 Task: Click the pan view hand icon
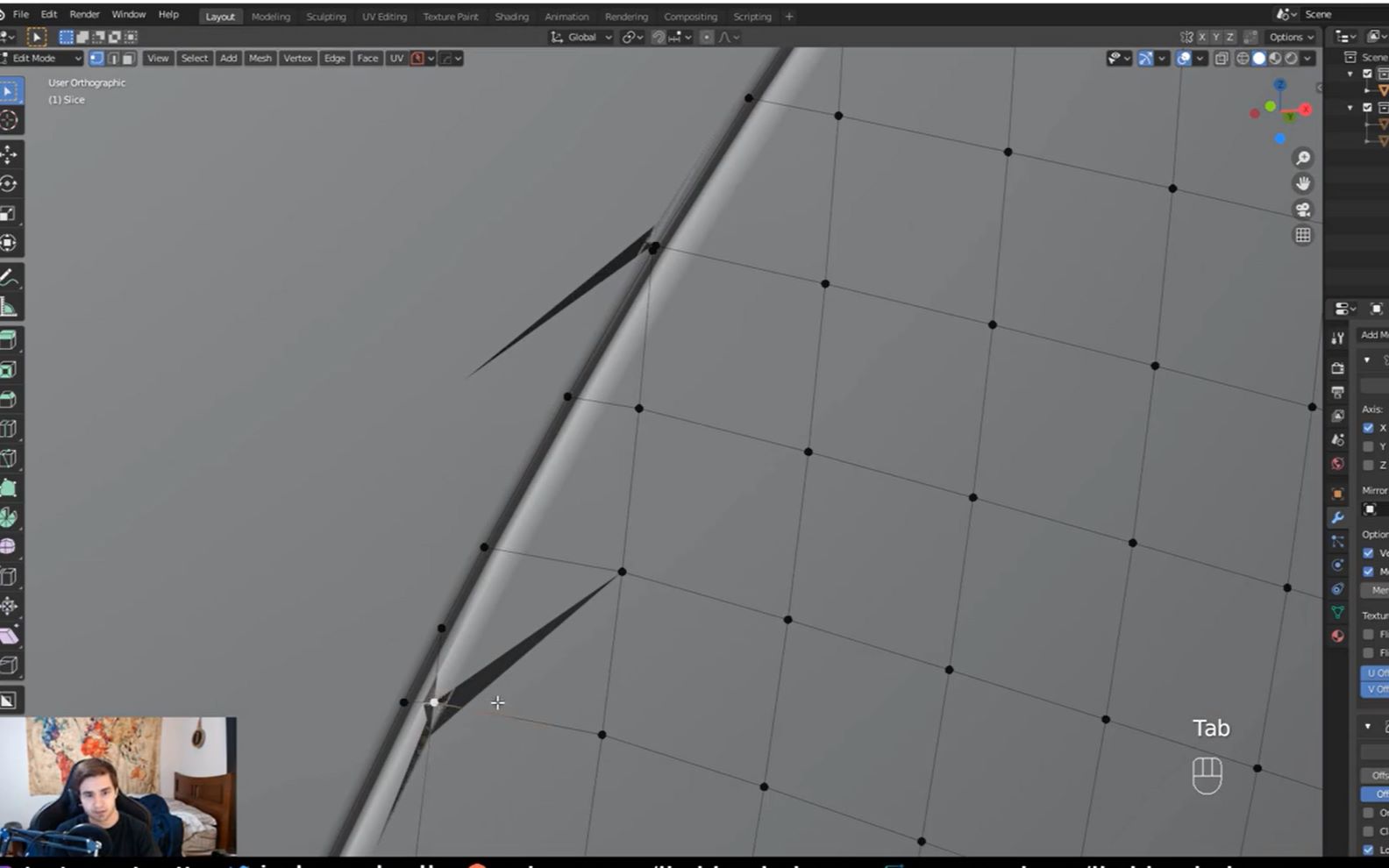(x=1303, y=183)
